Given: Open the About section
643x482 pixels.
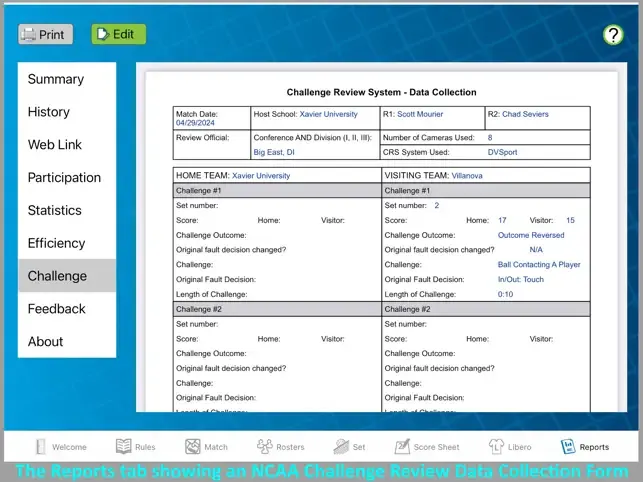Looking at the screenshot, I should point(67,341).
